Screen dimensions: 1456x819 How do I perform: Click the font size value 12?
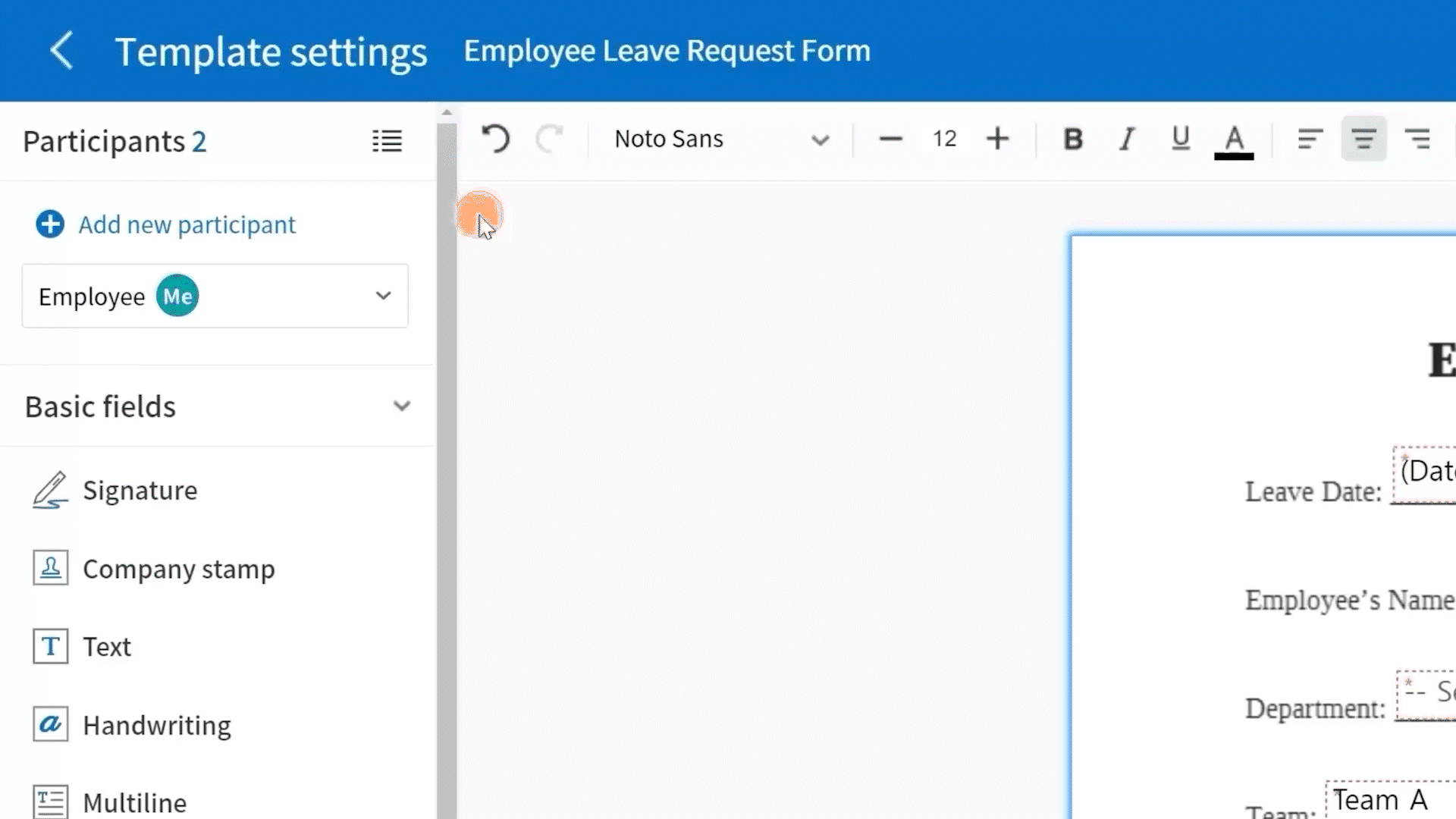click(945, 139)
